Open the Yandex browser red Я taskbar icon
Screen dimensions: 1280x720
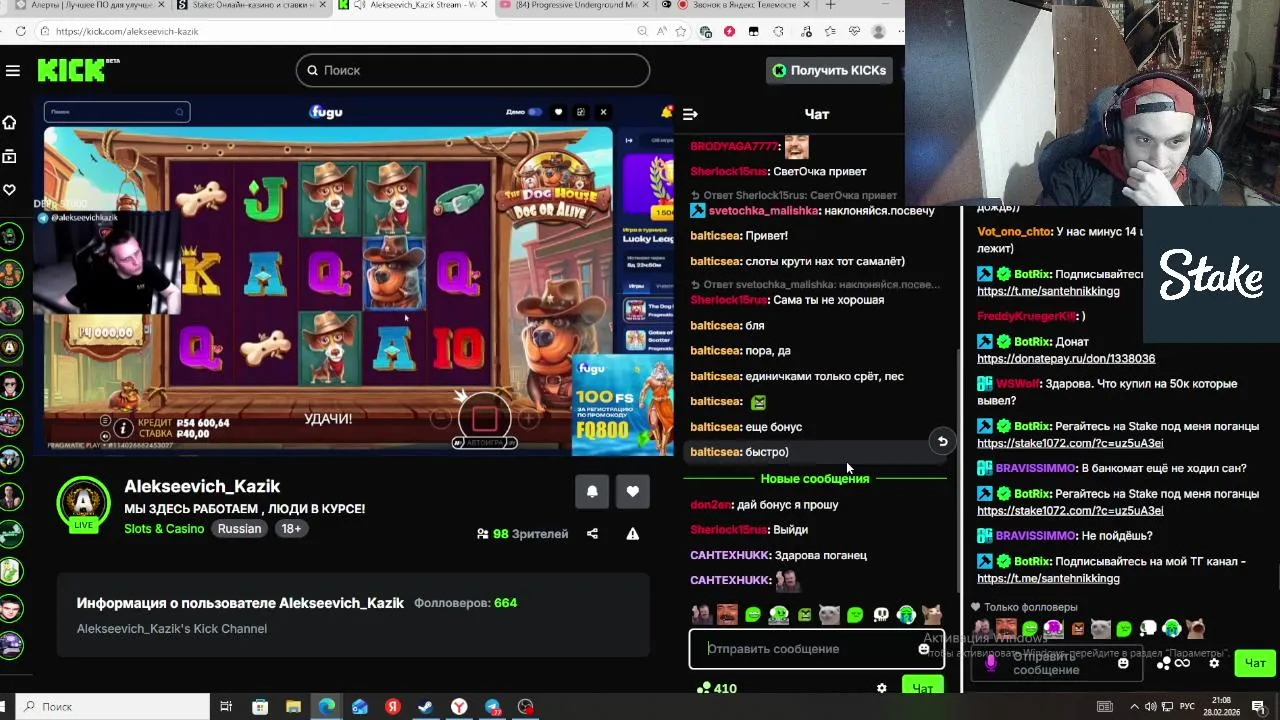[x=393, y=707]
